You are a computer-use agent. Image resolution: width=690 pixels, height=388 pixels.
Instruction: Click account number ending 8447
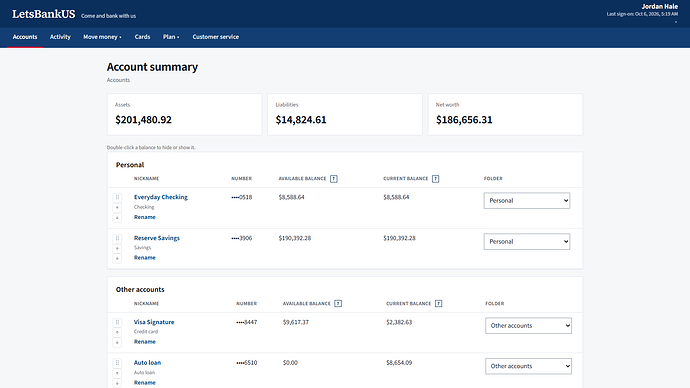pyautogui.click(x=246, y=322)
